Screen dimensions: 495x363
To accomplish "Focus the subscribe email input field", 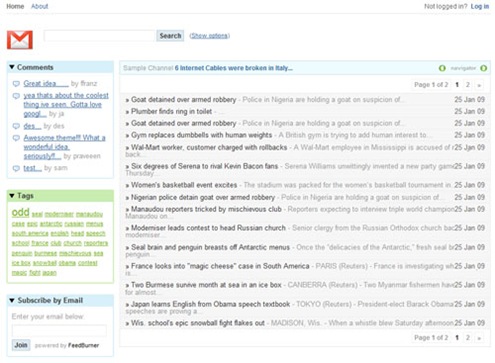I will point(59,330).
